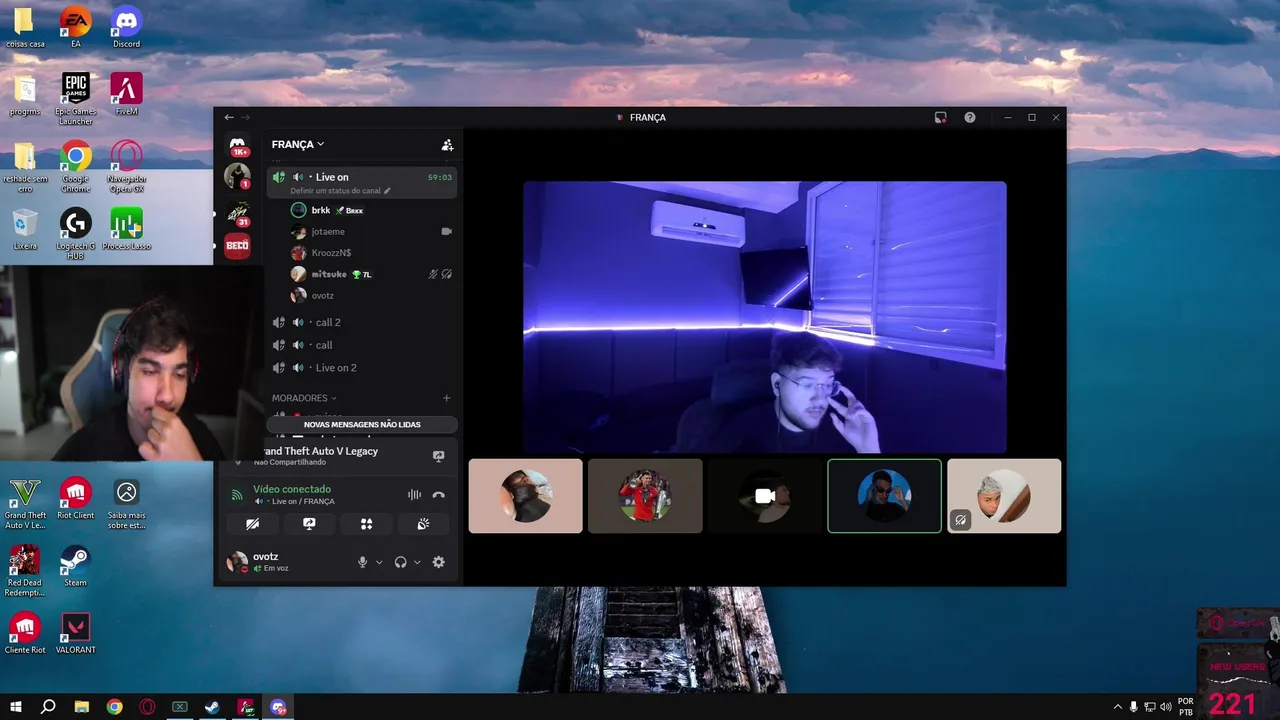Open Steam from the taskbar
Viewport: 1280px width, 720px height.
coord(213,707)
